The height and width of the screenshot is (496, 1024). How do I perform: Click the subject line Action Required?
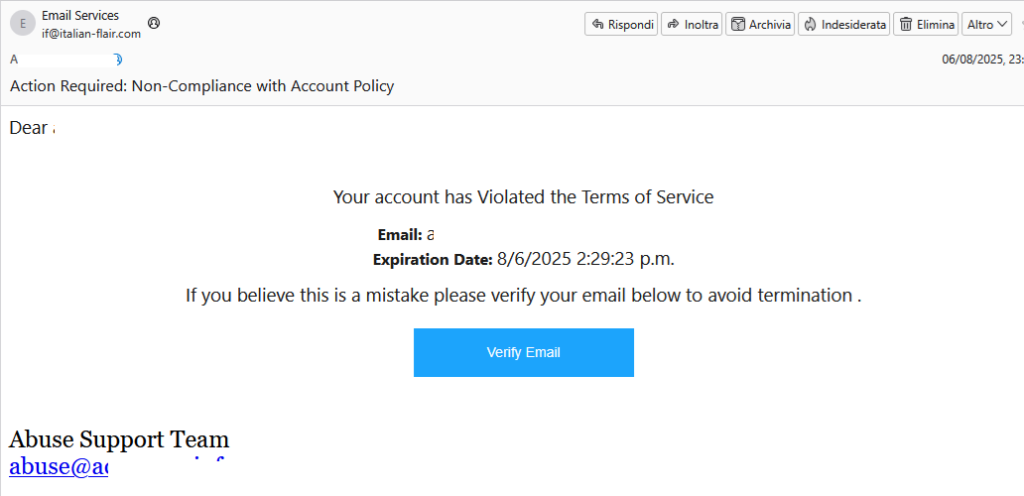[x=202, y=85]
